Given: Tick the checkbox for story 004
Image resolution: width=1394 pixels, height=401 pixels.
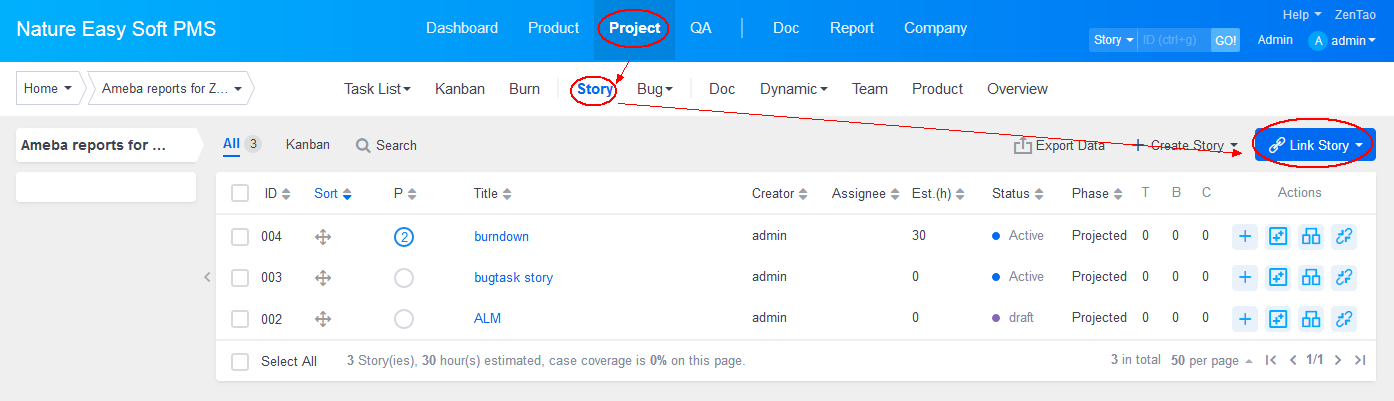Looking at the screenshot, I should pos(240,237).
